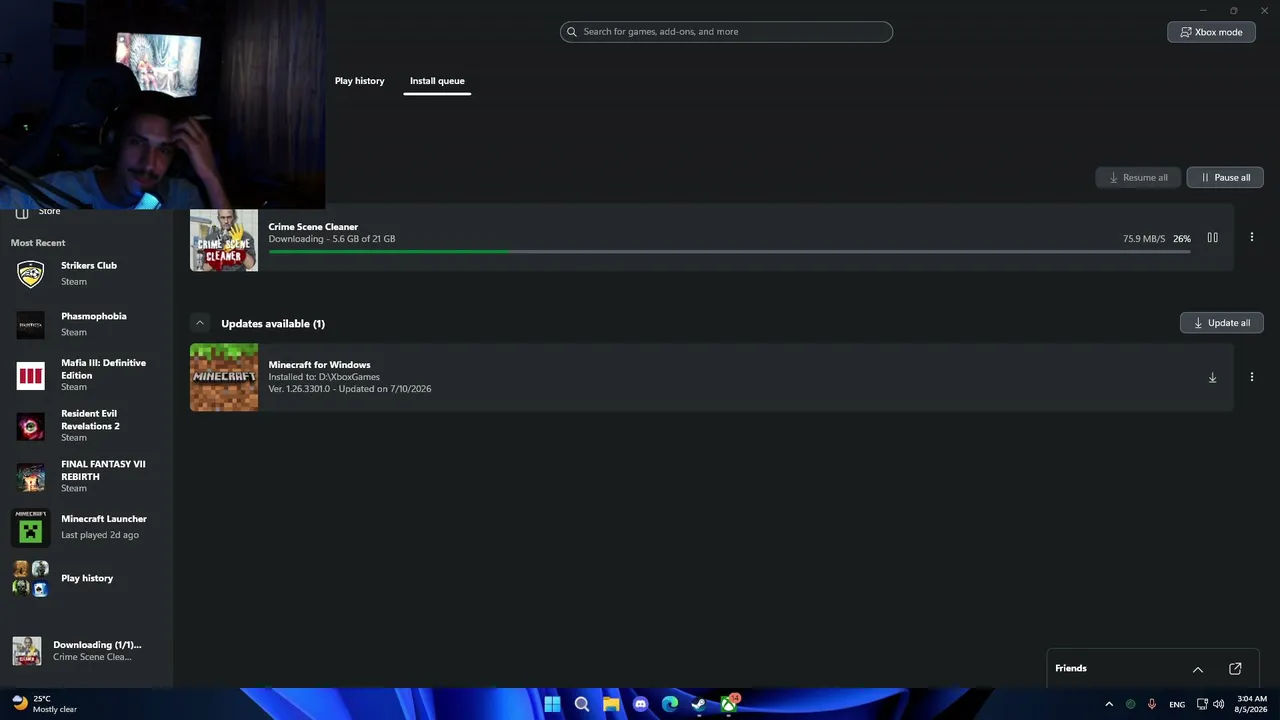
Task: Click the Resume all button
Action: 1138,178
